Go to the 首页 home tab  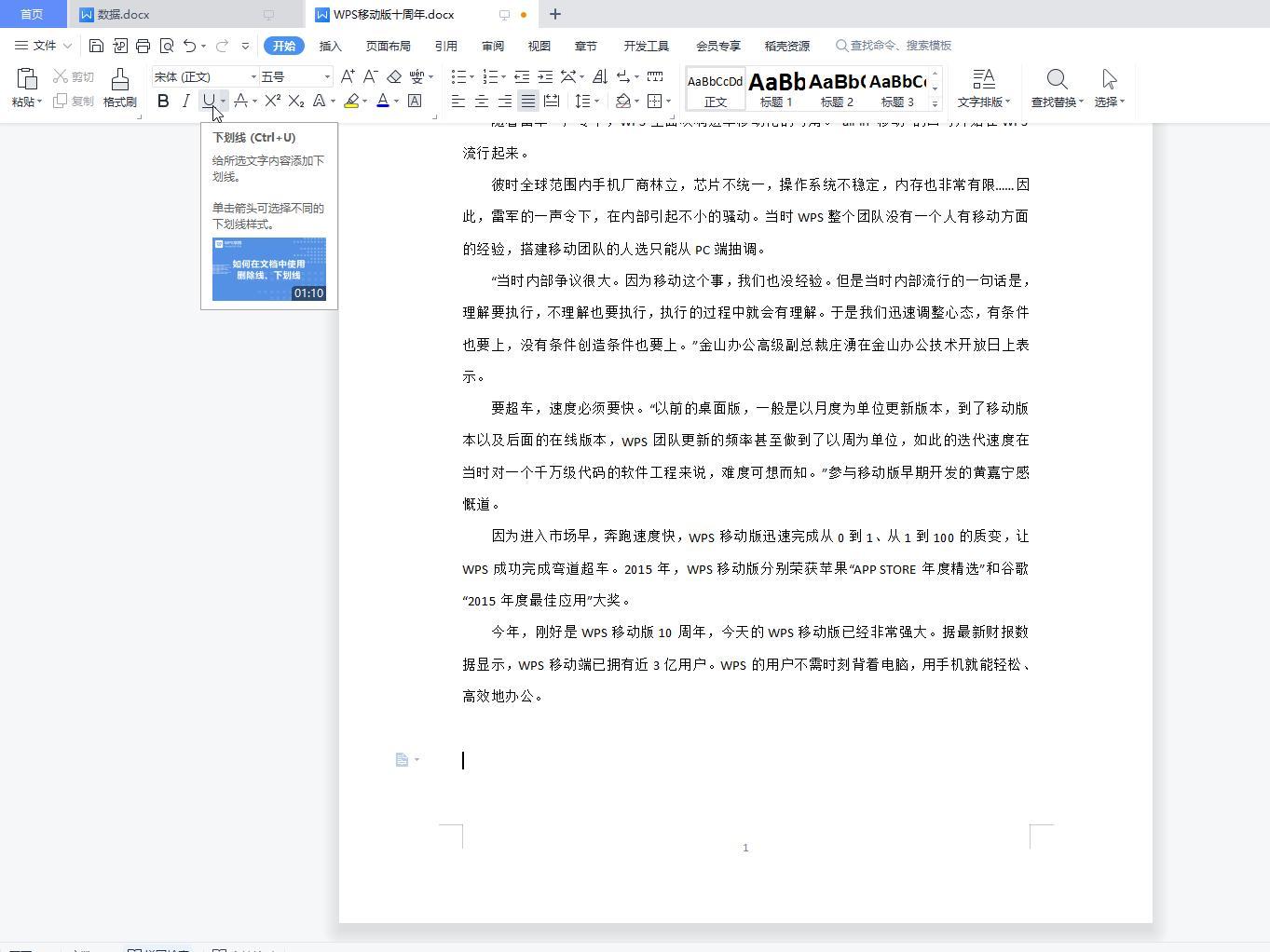coord(32,14)
